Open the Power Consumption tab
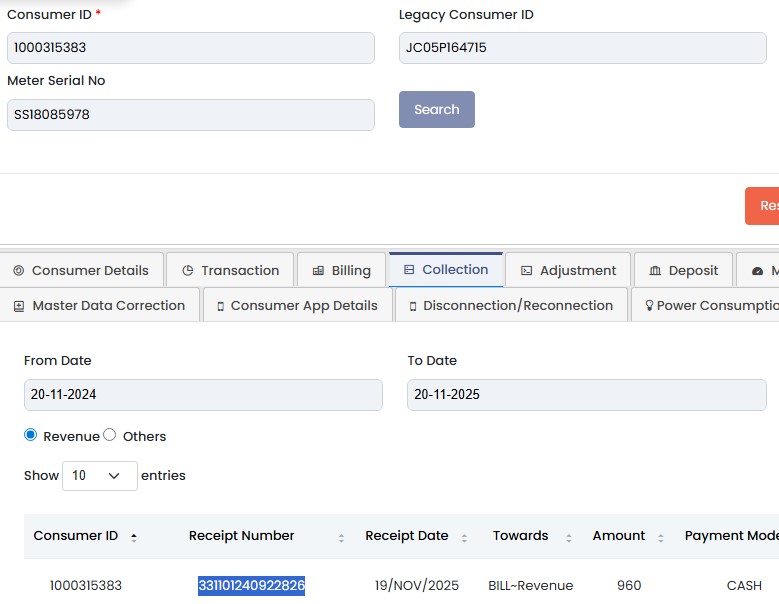 (705, 305)
